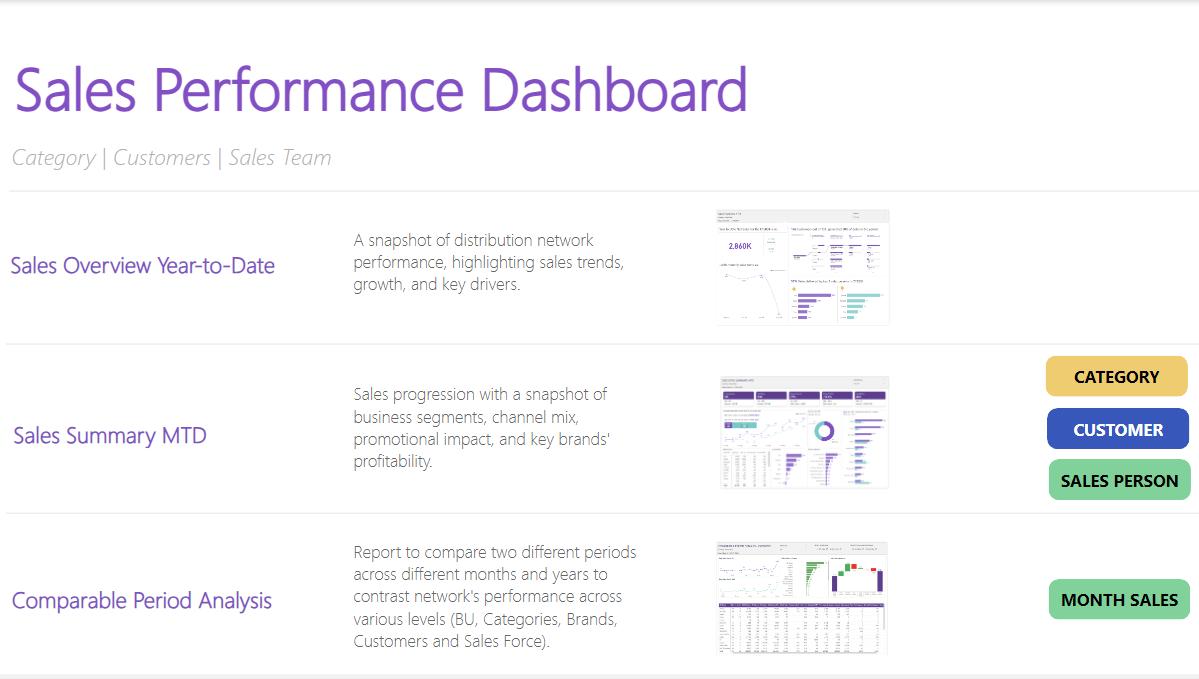Open the Sales Summary MTD preview thumbnail
The image size is (1199, 679).
click(804, 432)
